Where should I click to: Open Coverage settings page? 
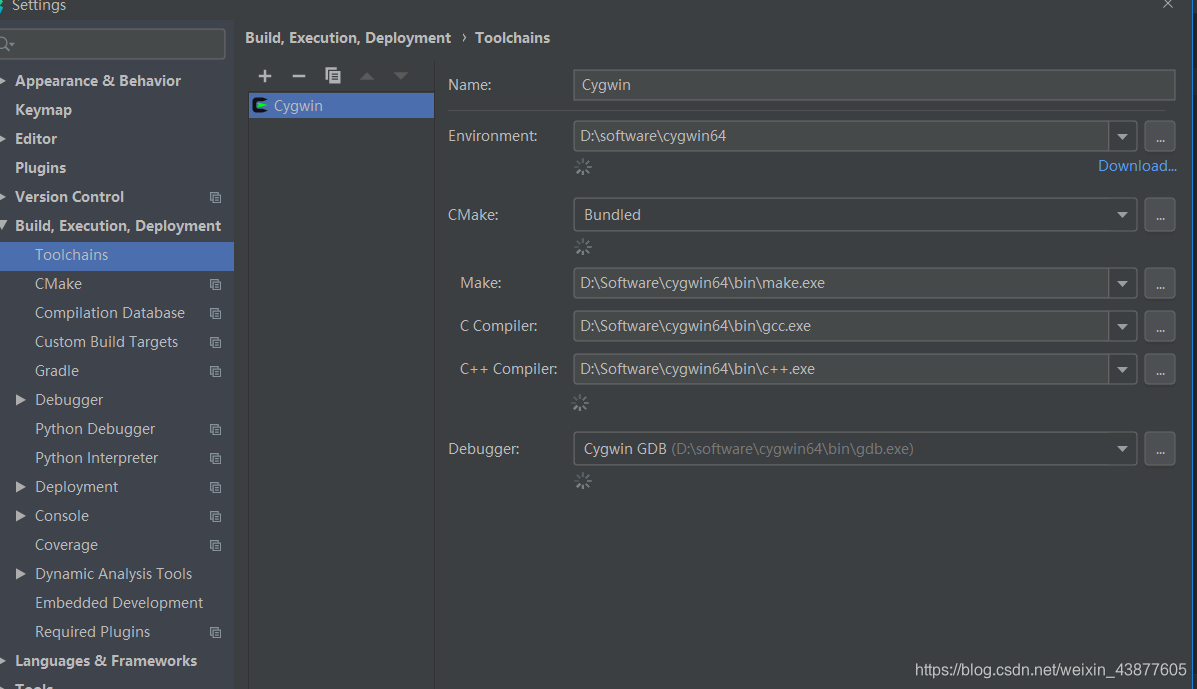66,545
